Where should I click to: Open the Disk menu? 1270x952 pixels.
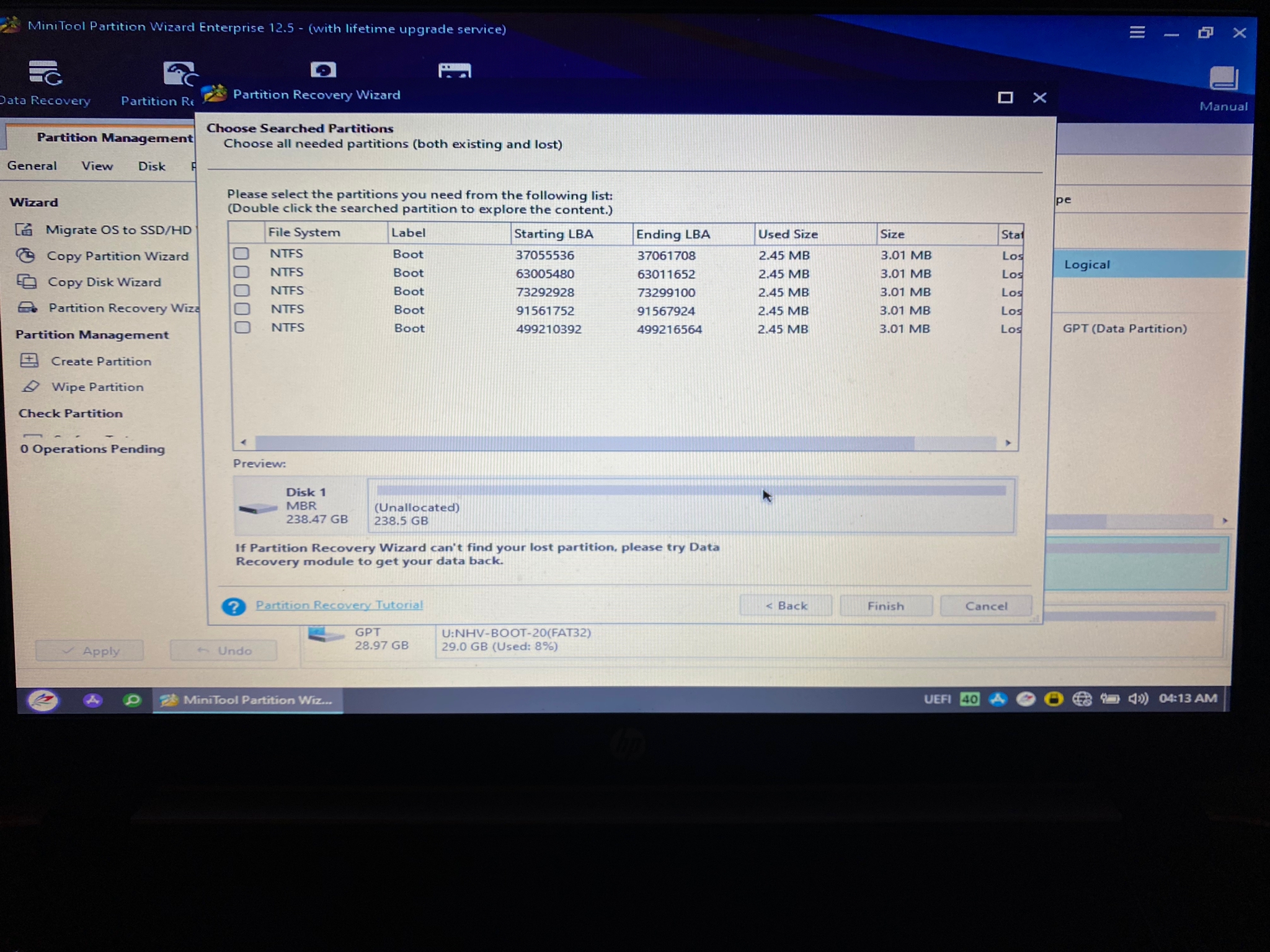coord(152,166)
